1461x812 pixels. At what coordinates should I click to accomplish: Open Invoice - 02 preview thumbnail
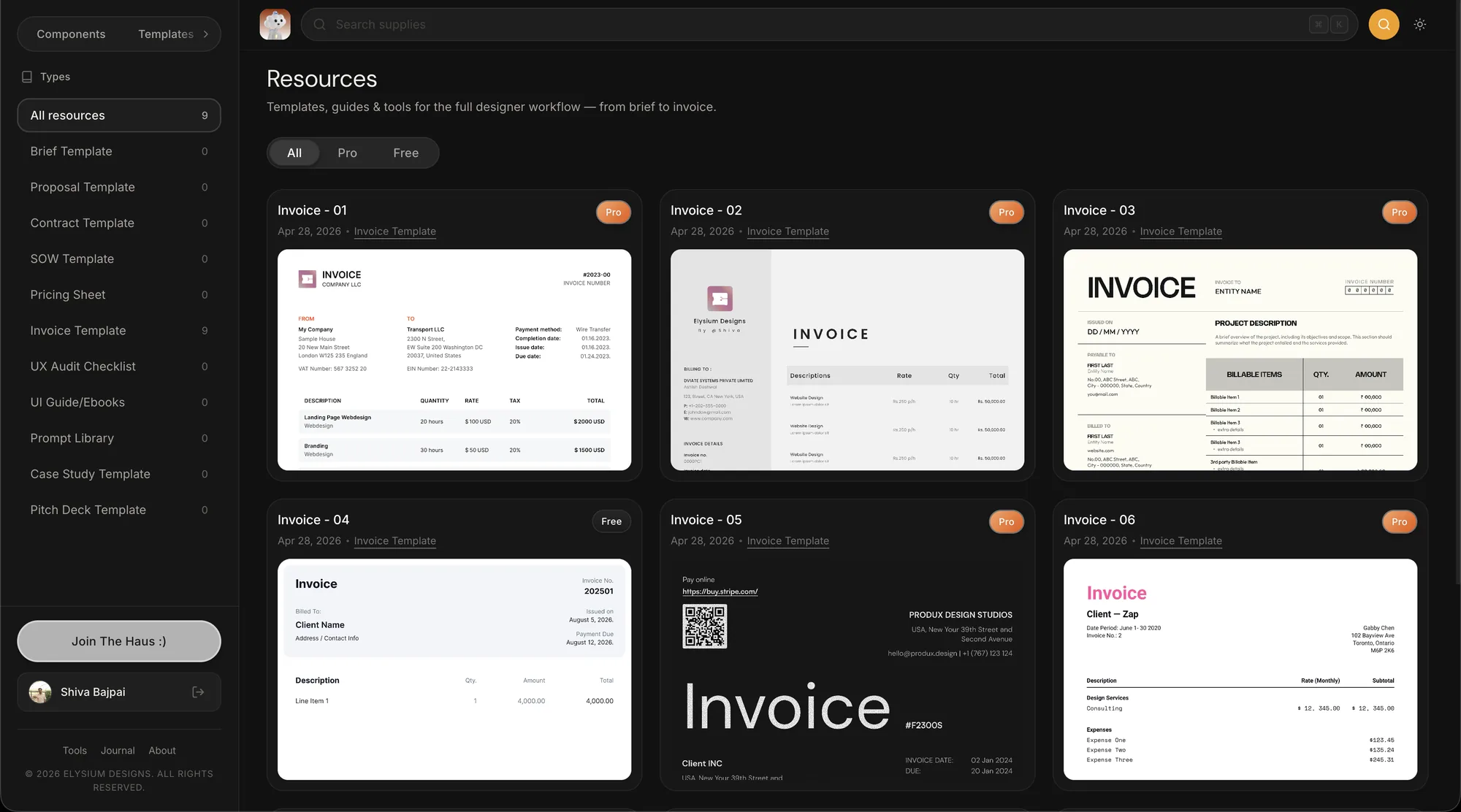(x=847, y=360)
